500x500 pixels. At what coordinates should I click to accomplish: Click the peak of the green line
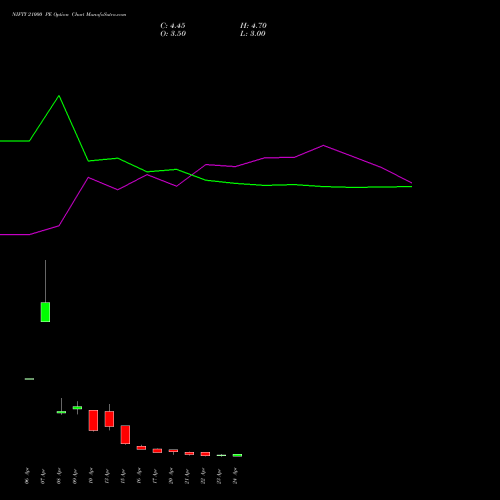59,96
